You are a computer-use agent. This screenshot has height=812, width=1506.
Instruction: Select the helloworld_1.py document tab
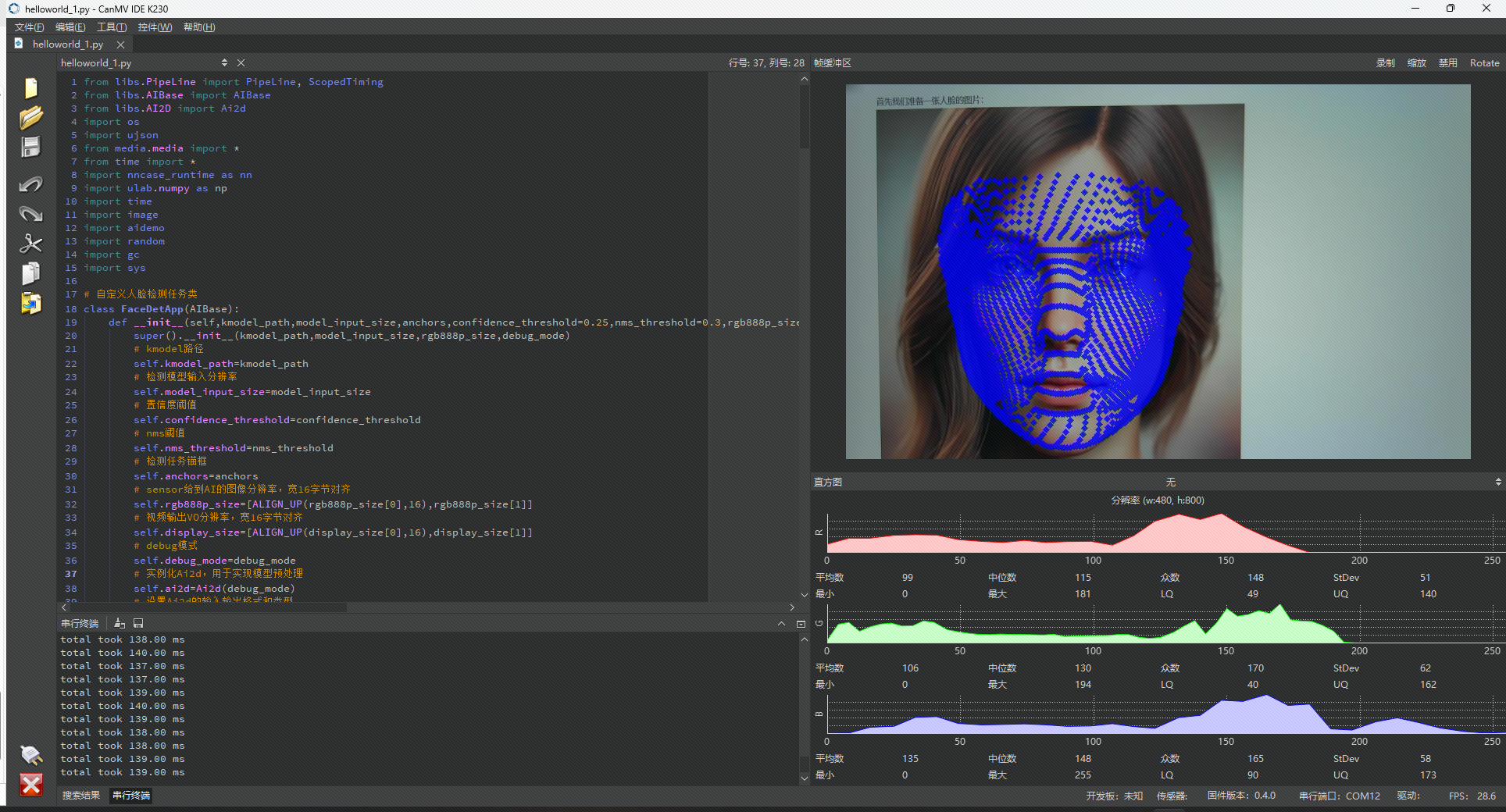(68, 45)
